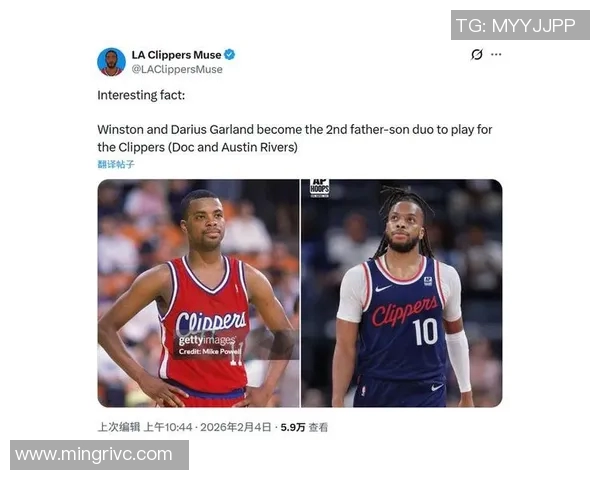Click the getty images watermark on left photo
Image resolution: width=600 pixels, height=480 pixels.
point(207,340)
